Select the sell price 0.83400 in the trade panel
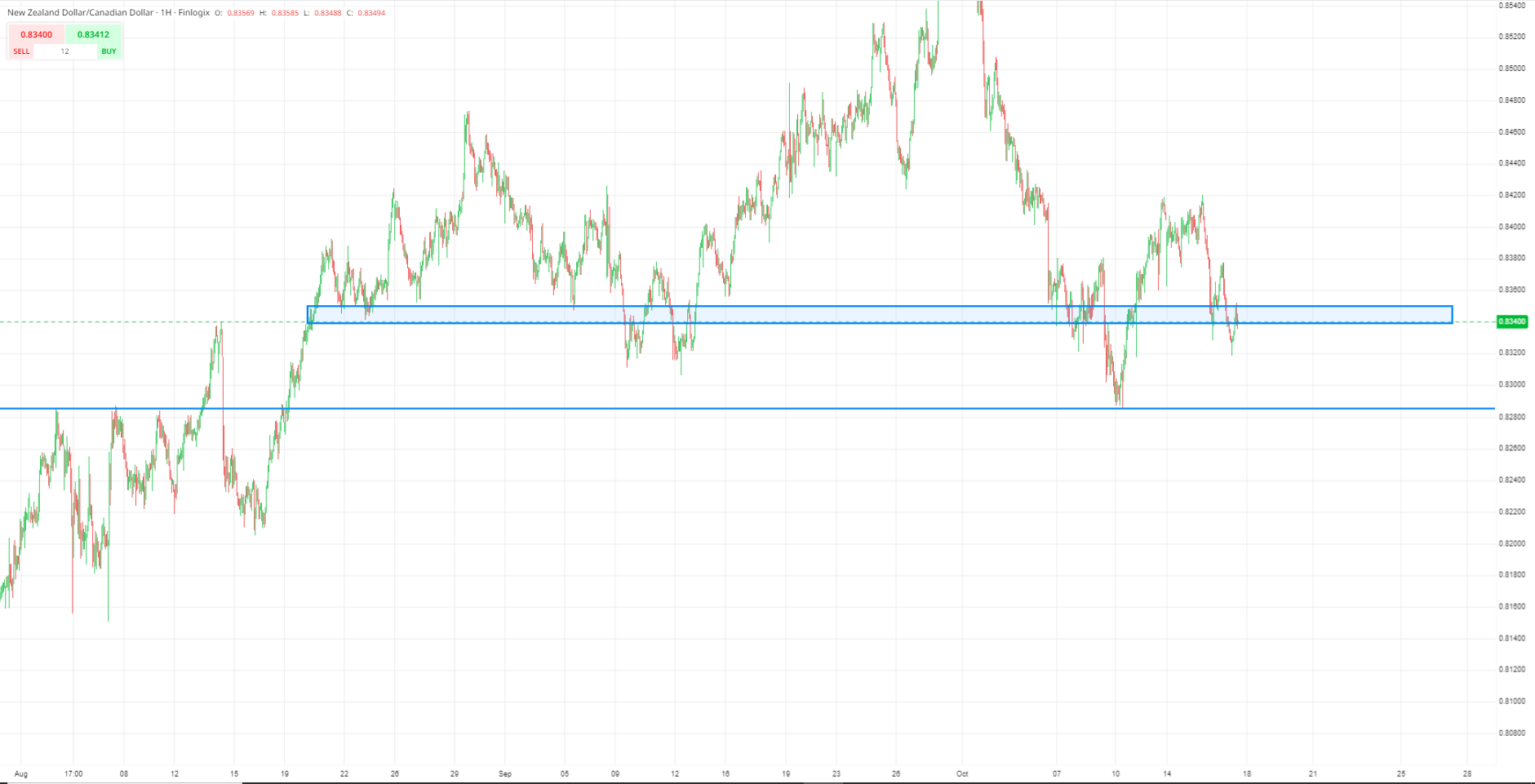 (36, 34)
